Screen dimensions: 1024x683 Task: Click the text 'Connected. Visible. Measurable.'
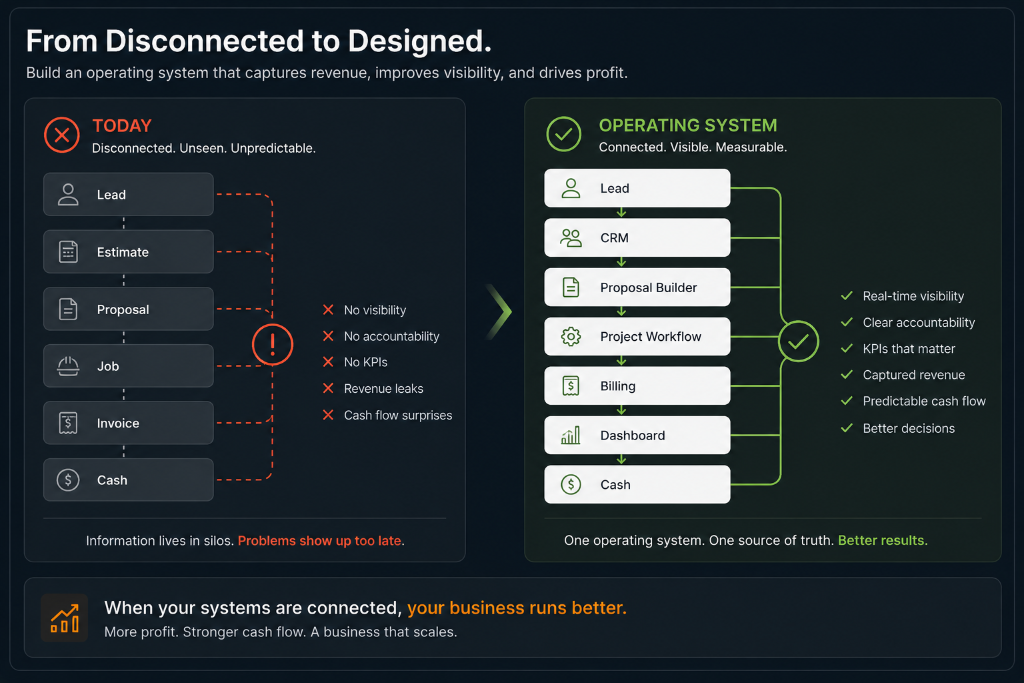pyautogui.click(x=693, y=147)
